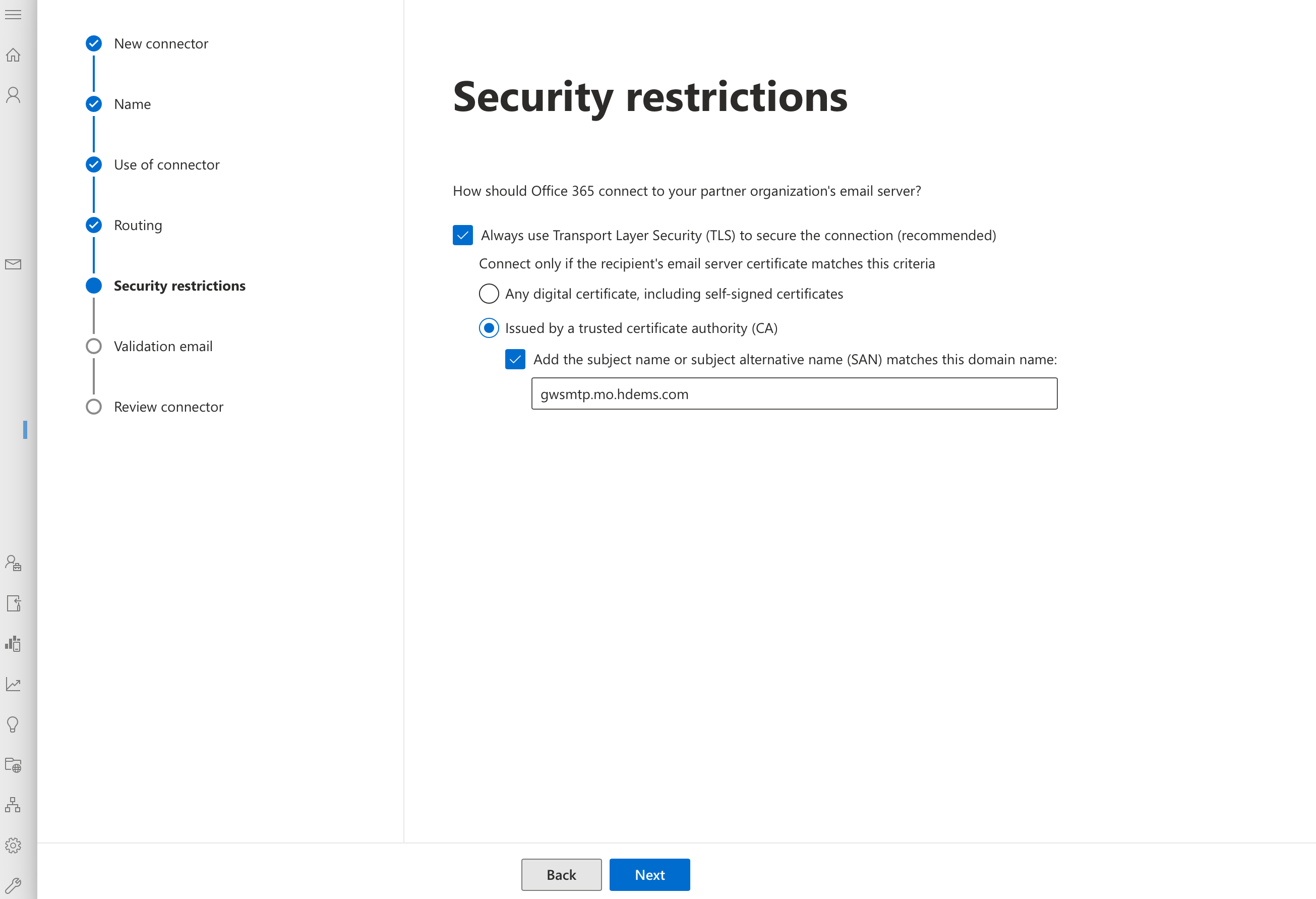Open Recipients (person icon) in sidebar
Image resolution: width=1316 pixels, height=899 pixels.
point(13,95)
